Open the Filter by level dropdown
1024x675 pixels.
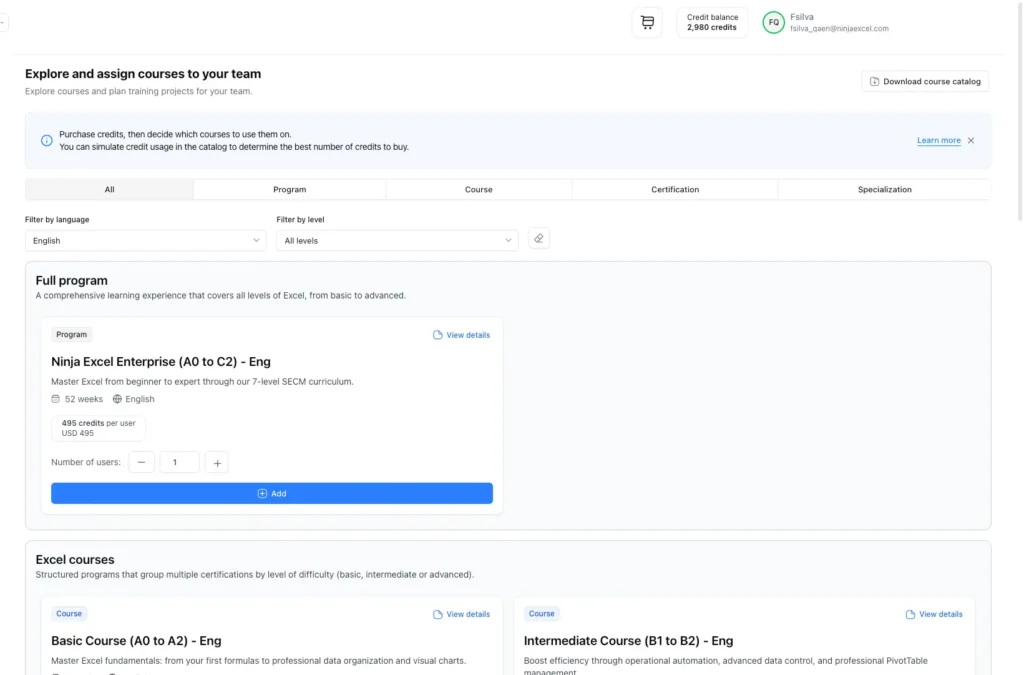pos(397,240)
